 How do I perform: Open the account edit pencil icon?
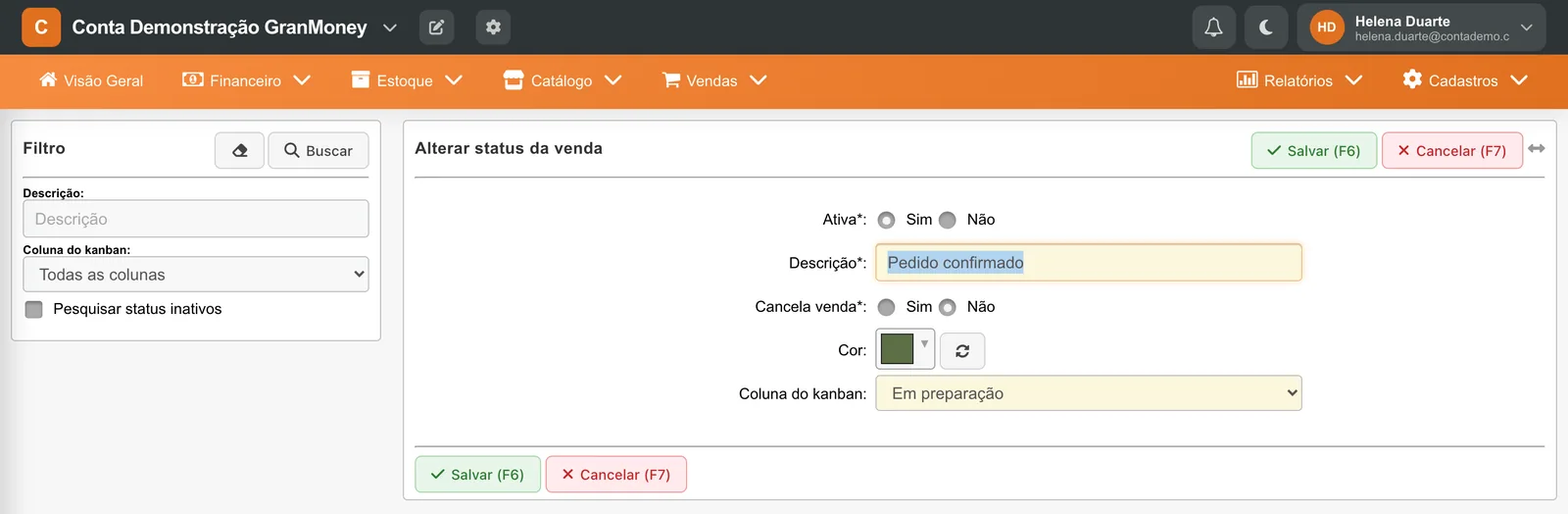pyautogui.click(x=436, y=27)
